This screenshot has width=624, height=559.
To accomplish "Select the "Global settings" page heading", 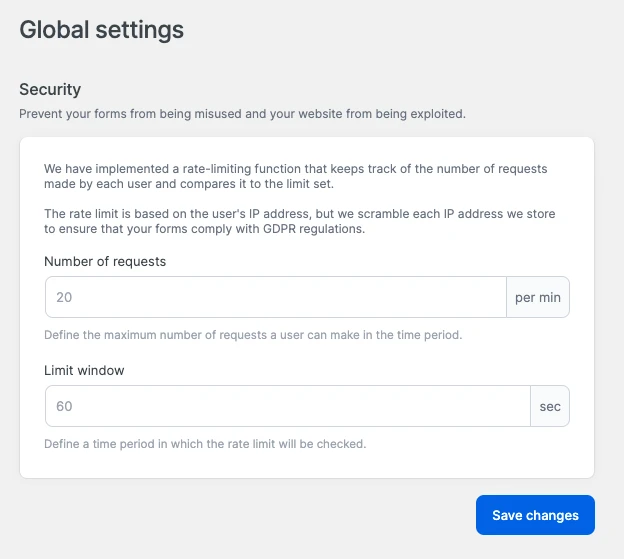I will click(x=102, y=30).
